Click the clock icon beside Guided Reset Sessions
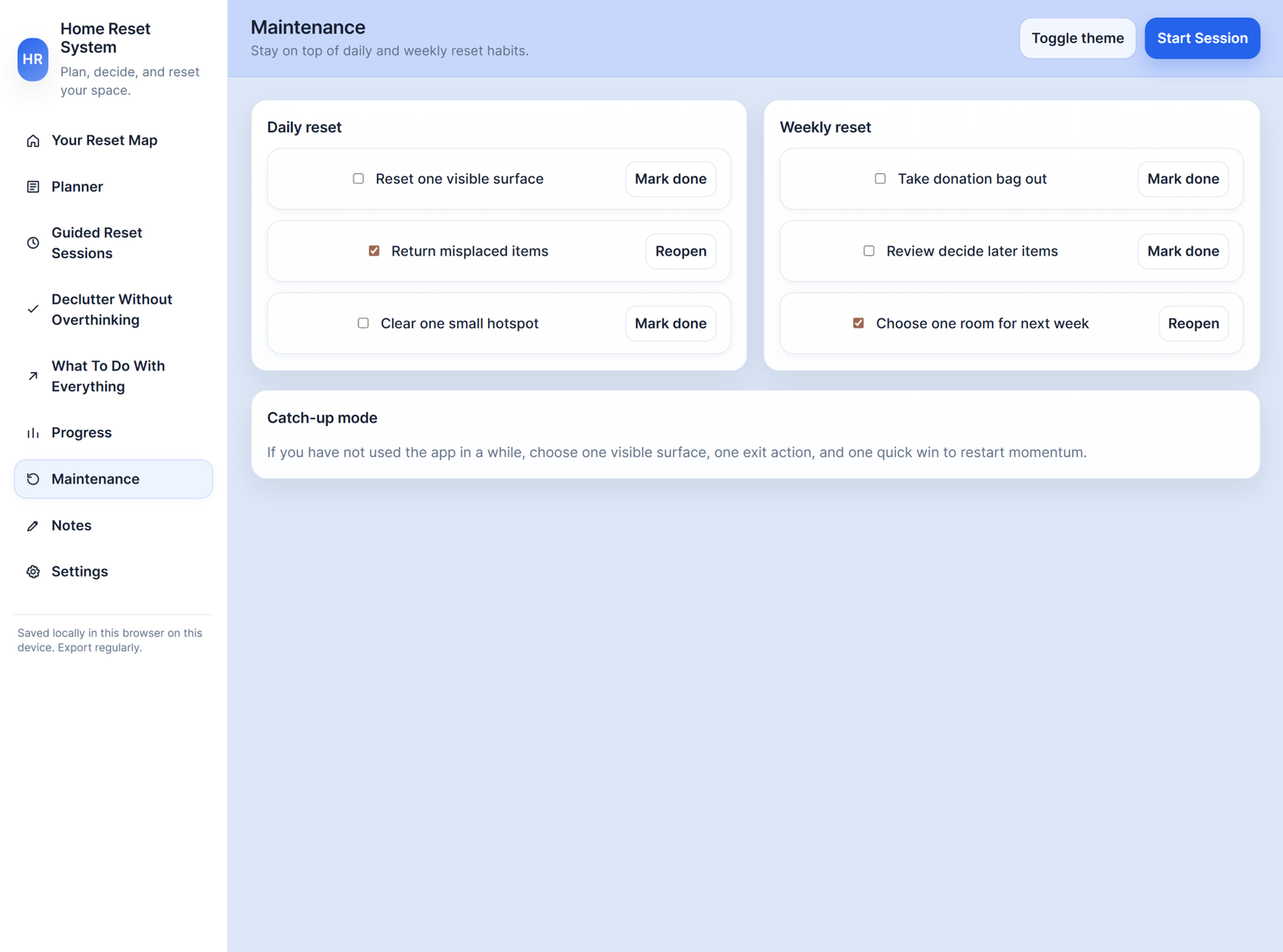This screenshot has width=1283, height=952. pyautogui.click(x=33, y=243)
